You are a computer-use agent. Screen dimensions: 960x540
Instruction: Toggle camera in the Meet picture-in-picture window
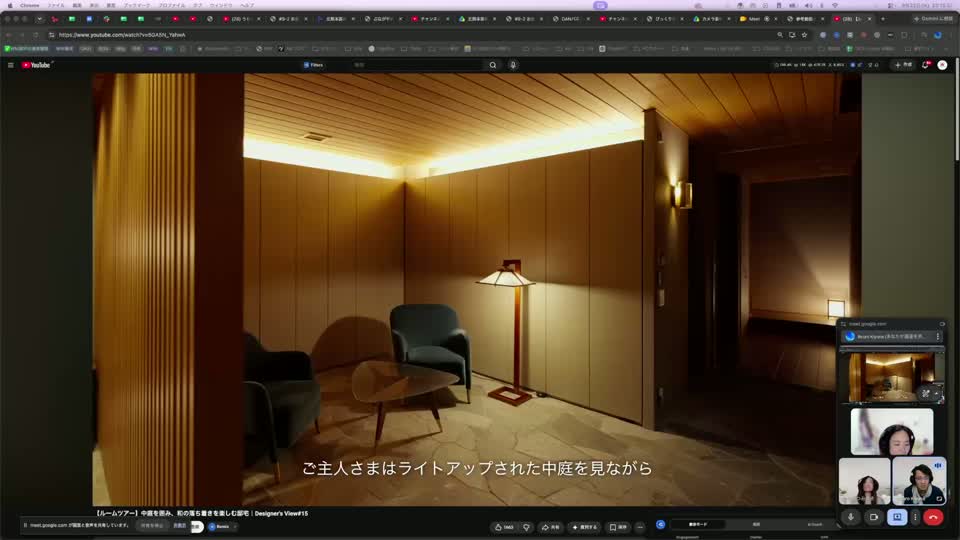(874, 517)
